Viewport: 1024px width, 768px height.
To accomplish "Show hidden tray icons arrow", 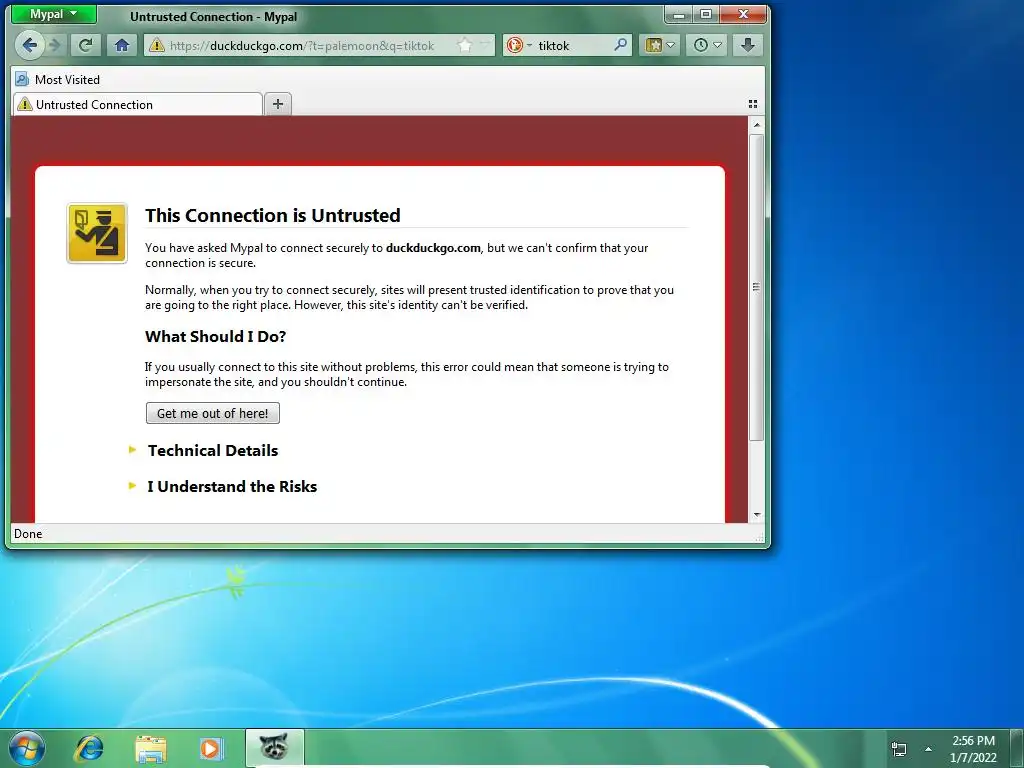I will point(928,749).
